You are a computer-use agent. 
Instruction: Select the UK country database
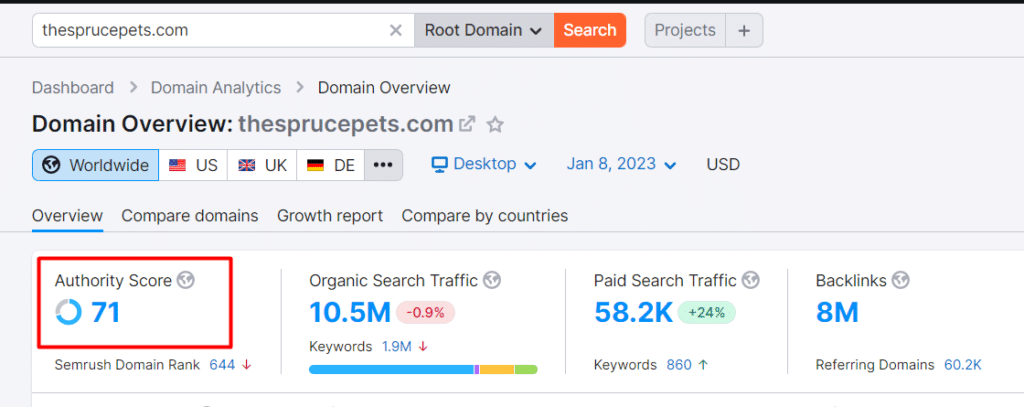point(262,165)
